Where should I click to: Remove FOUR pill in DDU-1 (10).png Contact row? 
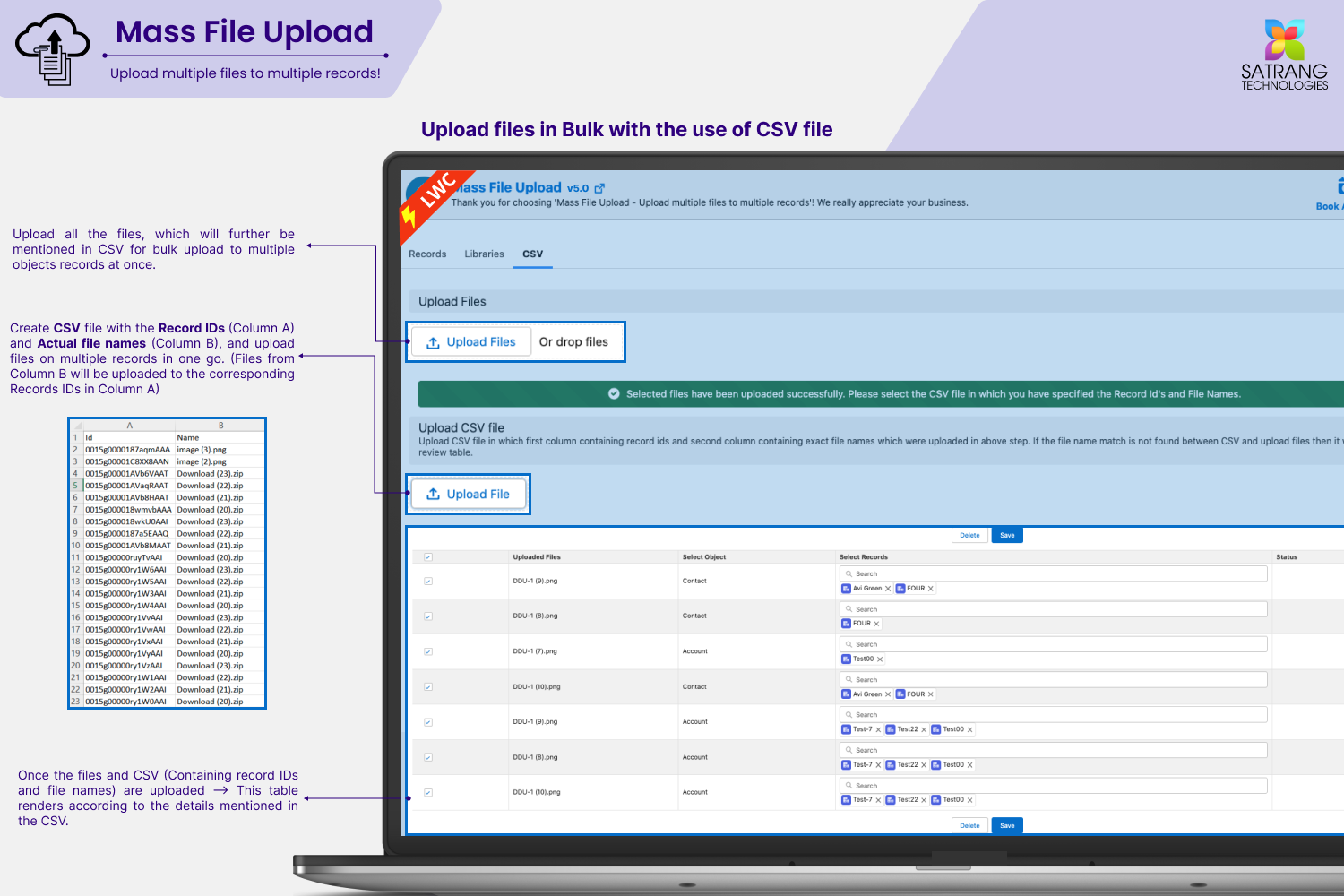point(931,694)
